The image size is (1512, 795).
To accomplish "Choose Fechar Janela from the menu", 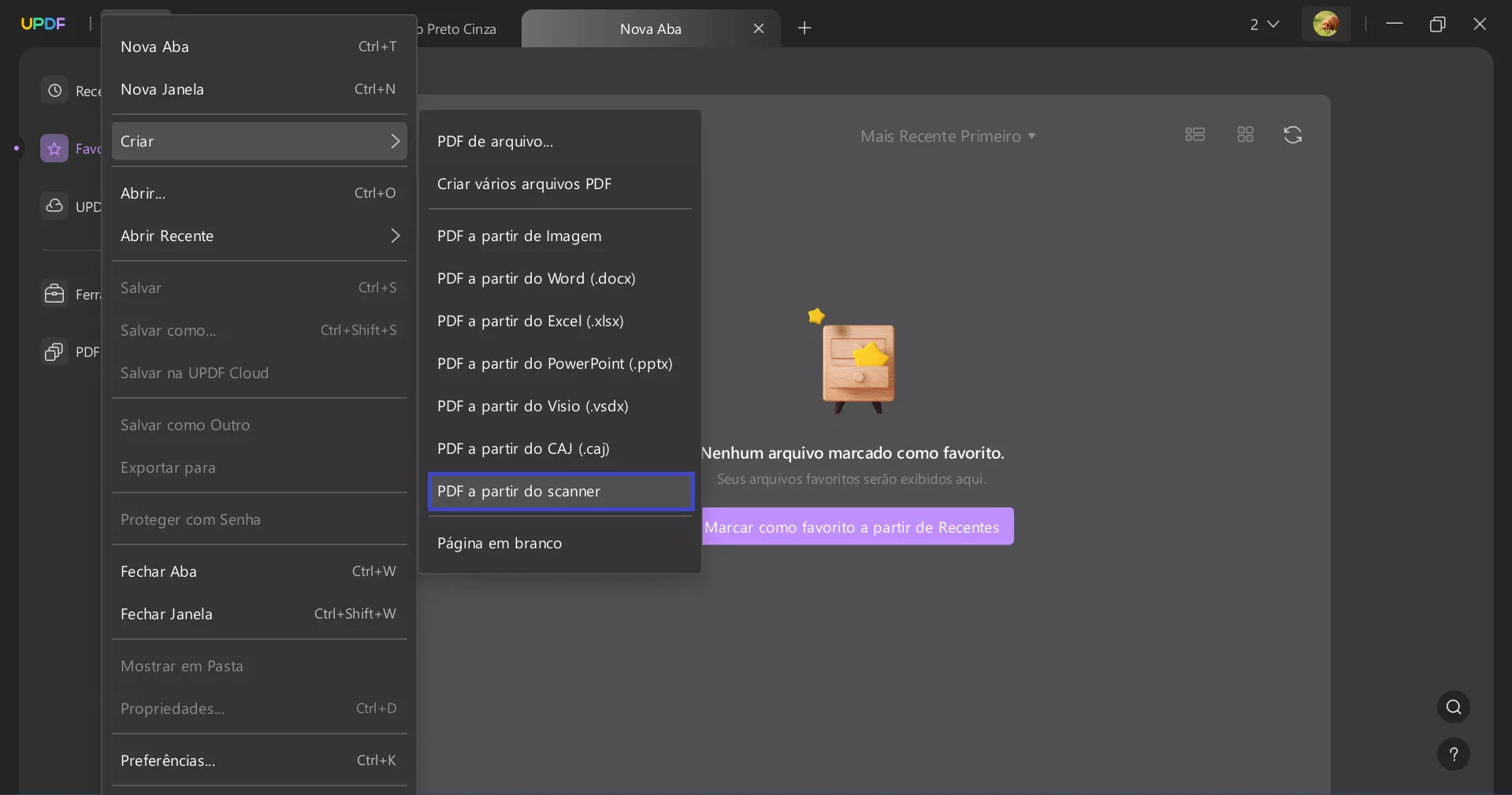I will click(259, 614).
